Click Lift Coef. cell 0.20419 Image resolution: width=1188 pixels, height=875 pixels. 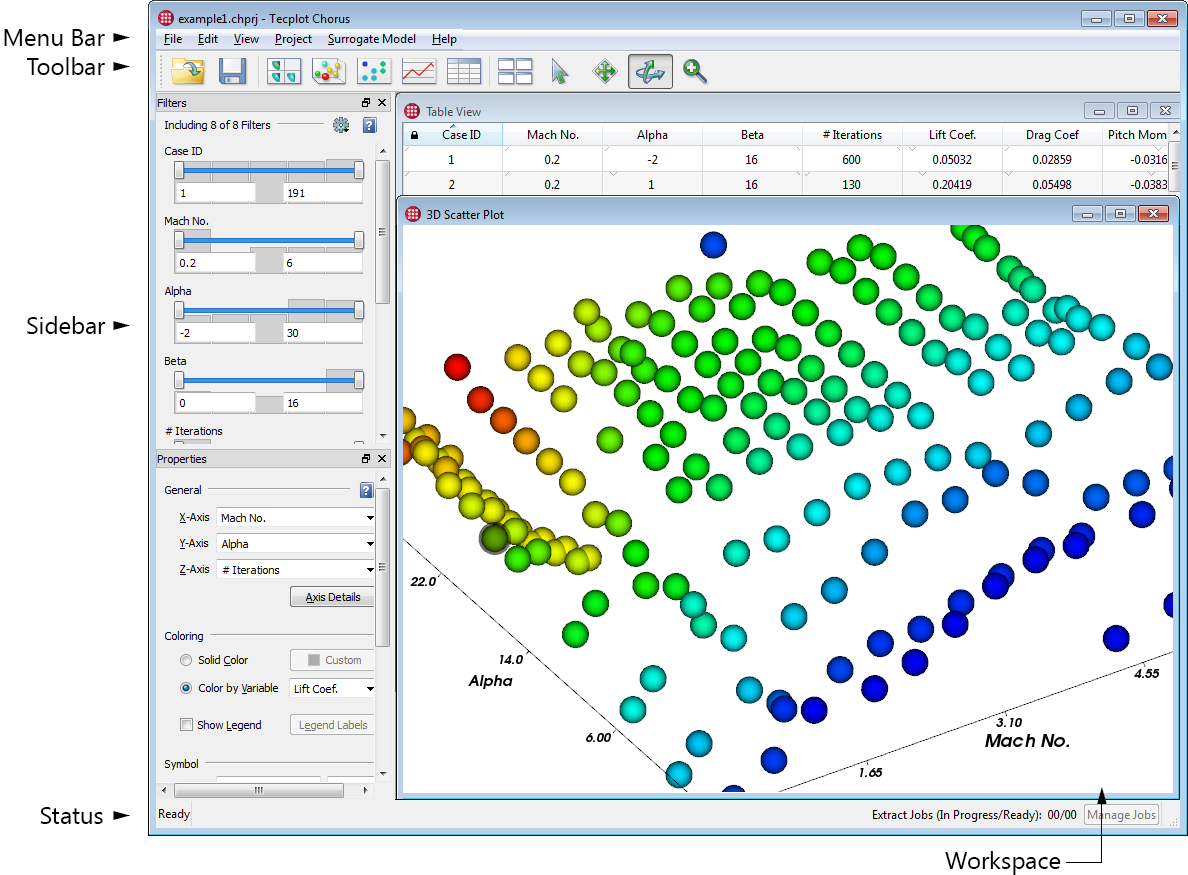(x=952, y=184)
